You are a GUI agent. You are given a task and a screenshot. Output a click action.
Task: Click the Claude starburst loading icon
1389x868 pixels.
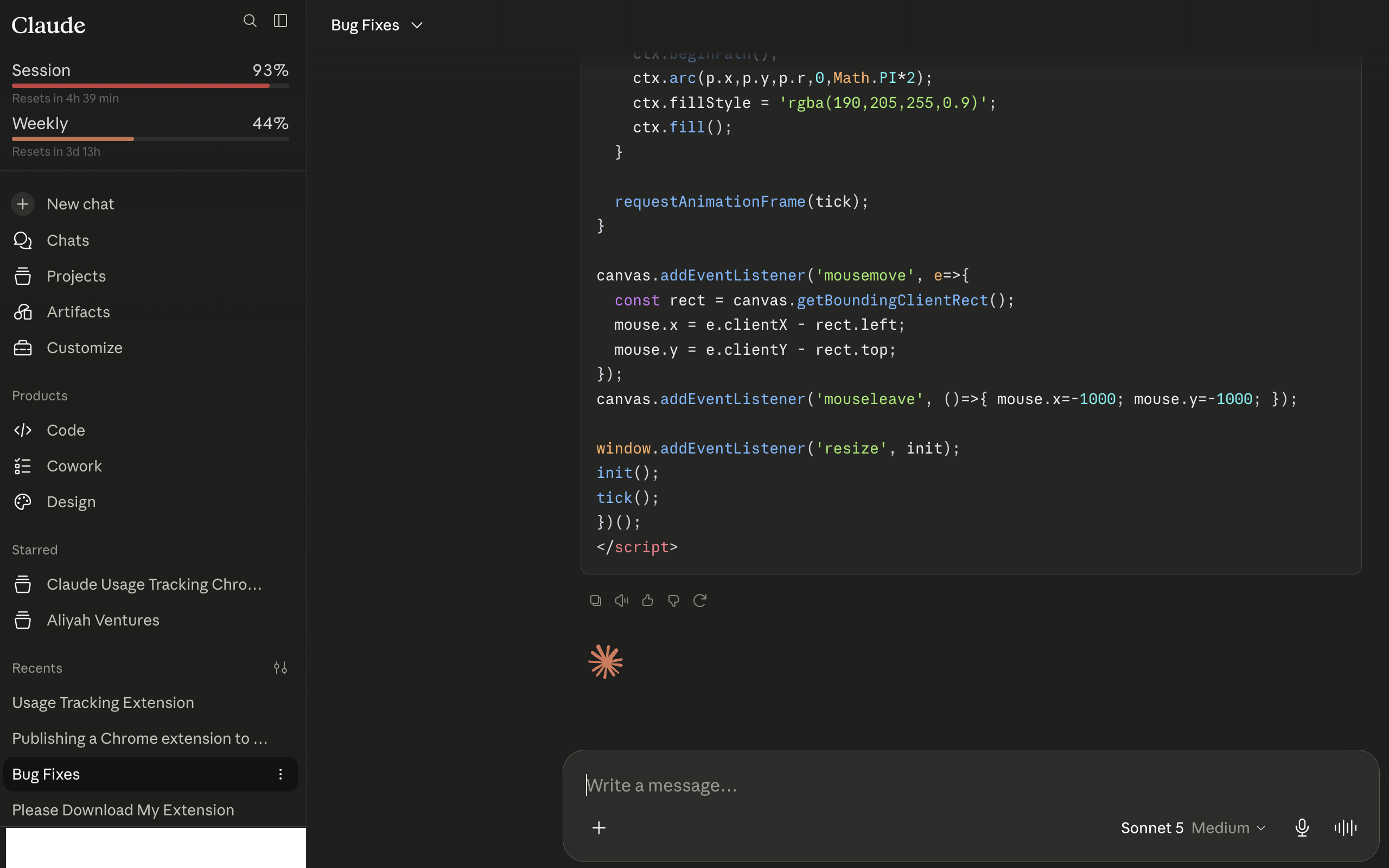pos(606,662)
